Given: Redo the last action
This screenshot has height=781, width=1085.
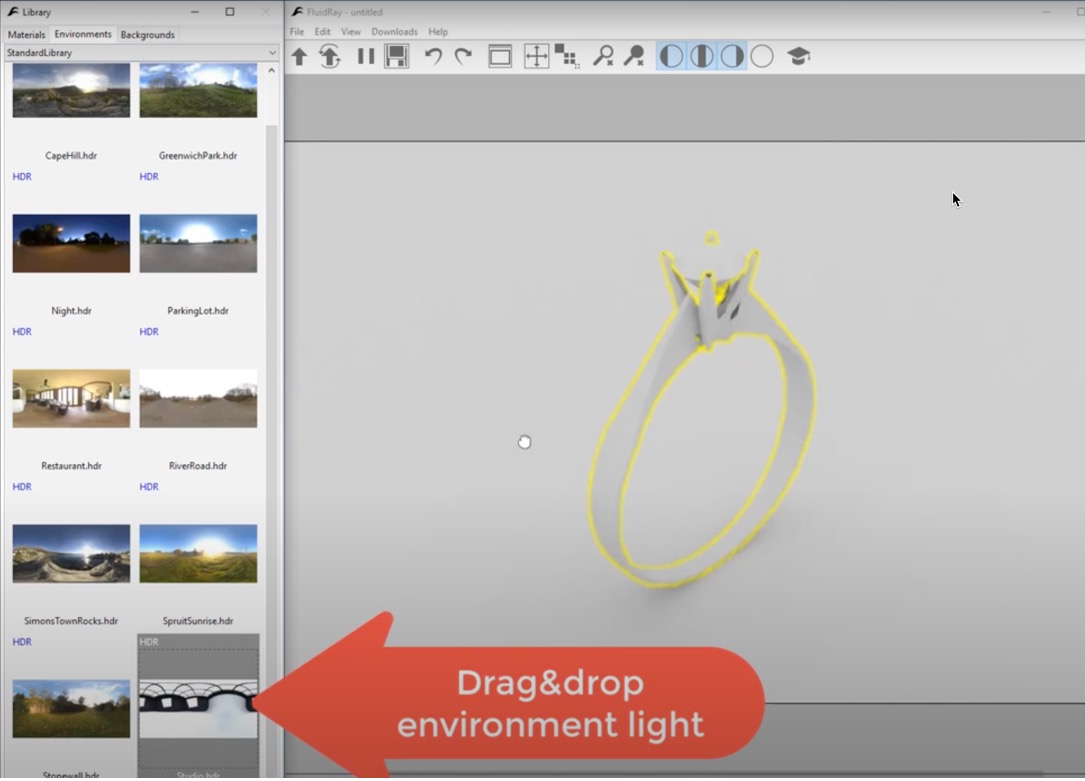Looking at the screenshot, I should tap(463, 57).
